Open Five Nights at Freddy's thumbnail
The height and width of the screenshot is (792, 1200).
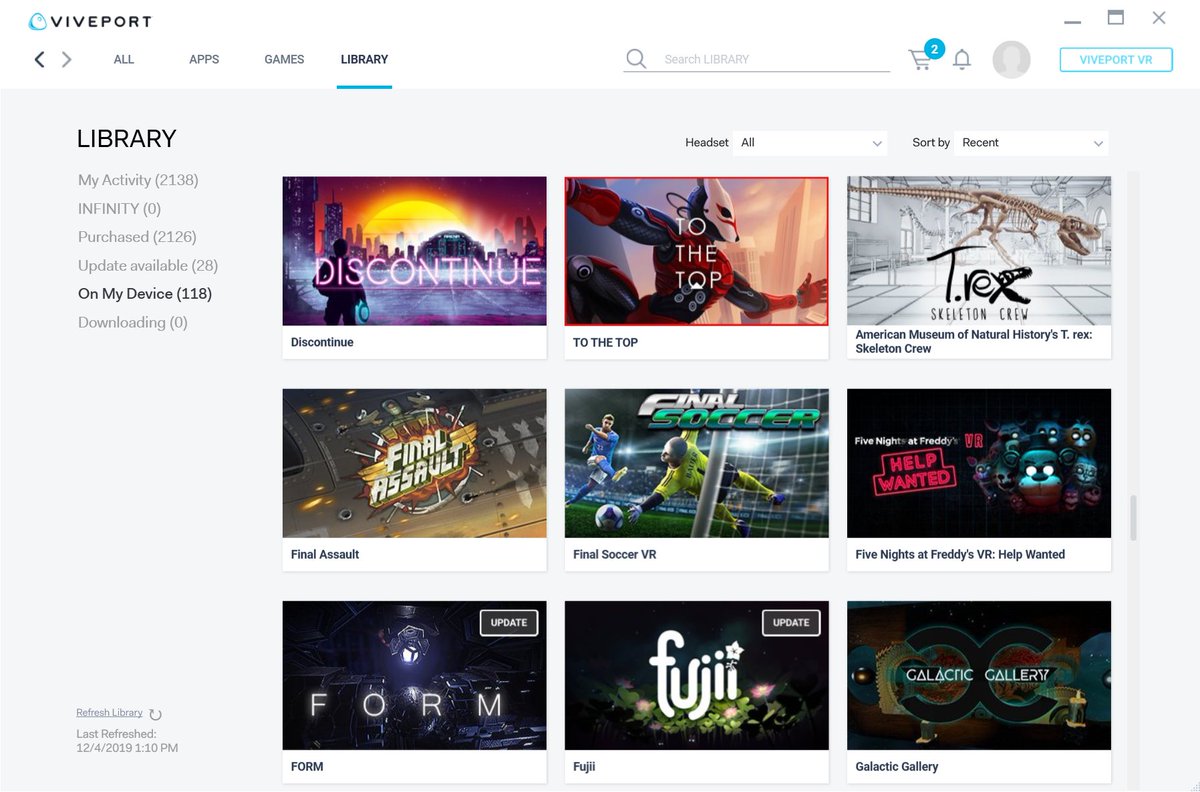click(979, 463)
